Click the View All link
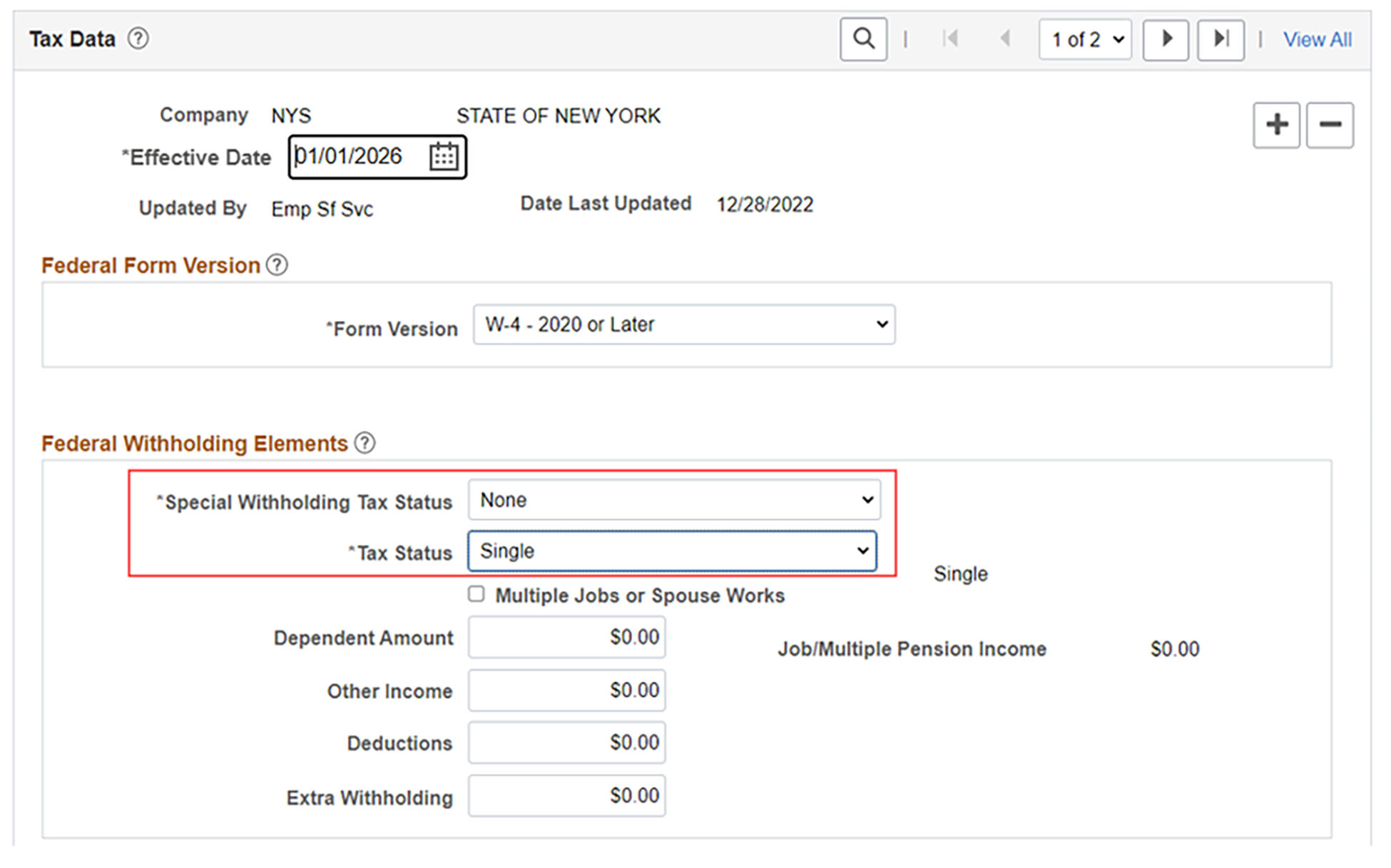 click(x=1318, y=39)
